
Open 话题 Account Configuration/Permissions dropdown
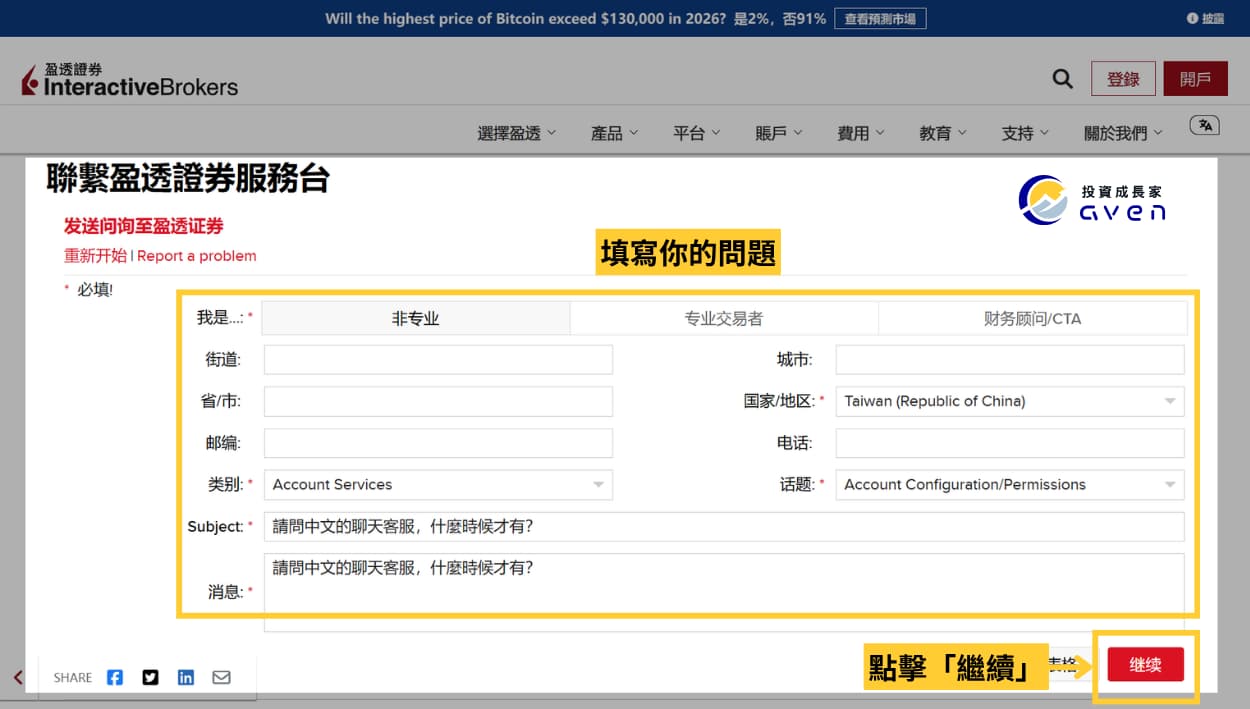pyautogui.click(x=1010, y=484)
